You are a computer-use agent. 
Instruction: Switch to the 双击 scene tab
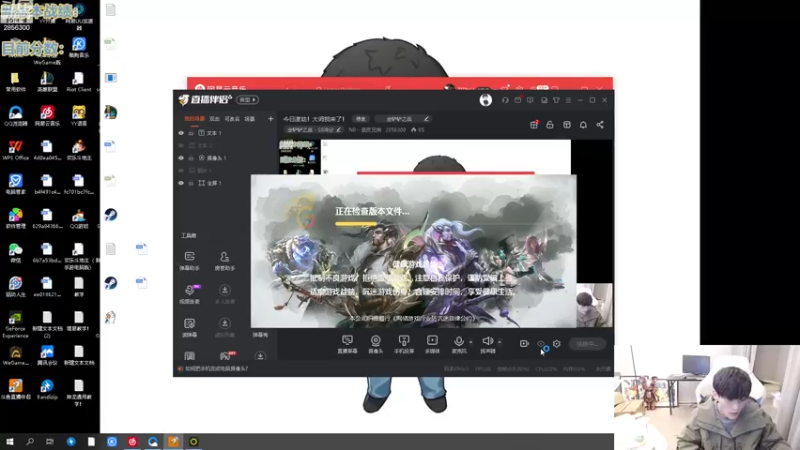pos(214,119)
